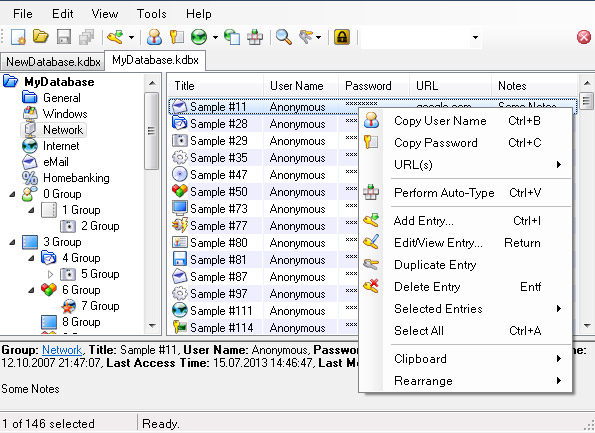The width and height of the screenshot is (595, 433).
Task: Choose Add Entry... in context menu
Action: [x=465, y=221]
